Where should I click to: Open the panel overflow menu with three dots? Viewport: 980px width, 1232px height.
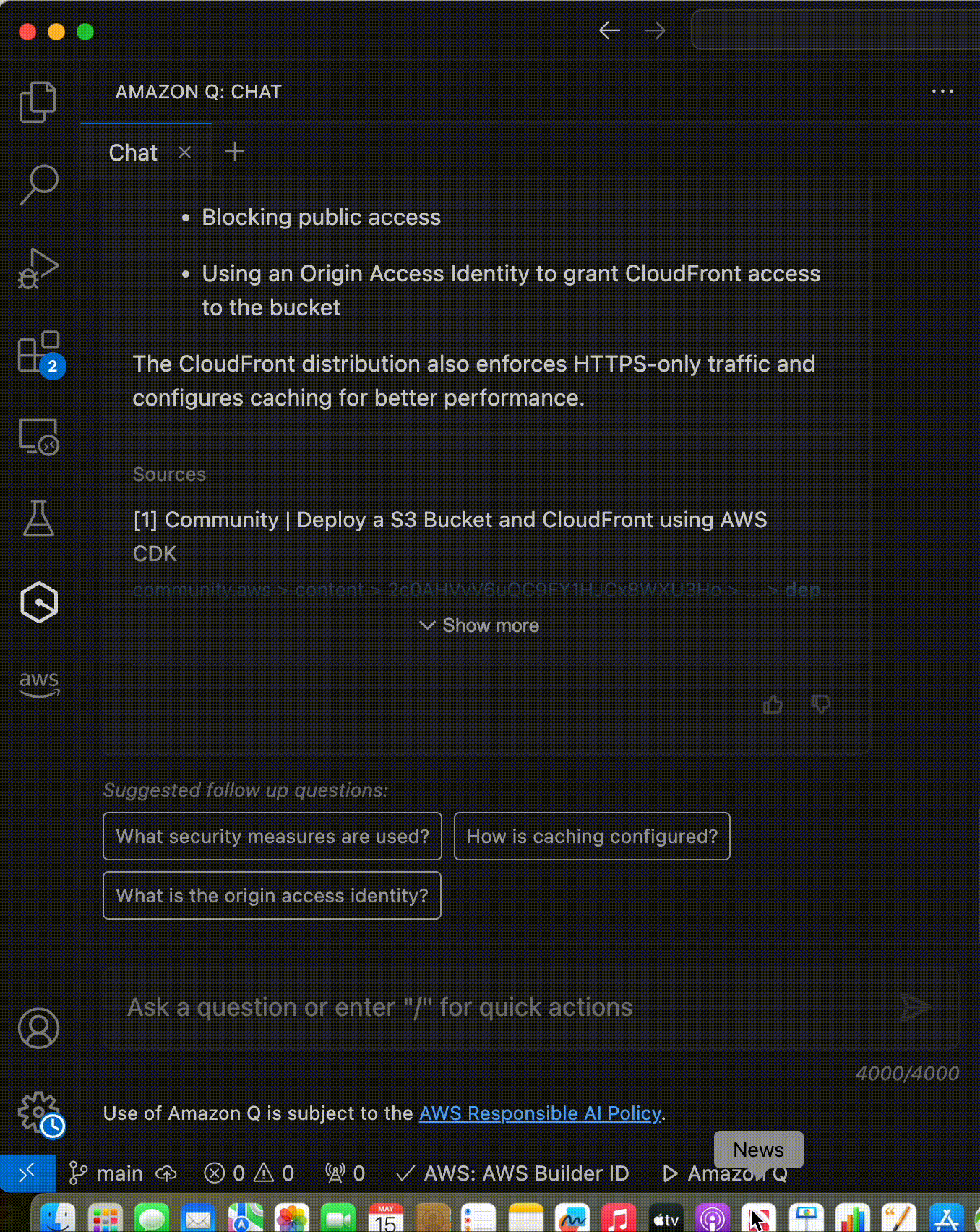[943, 91]
